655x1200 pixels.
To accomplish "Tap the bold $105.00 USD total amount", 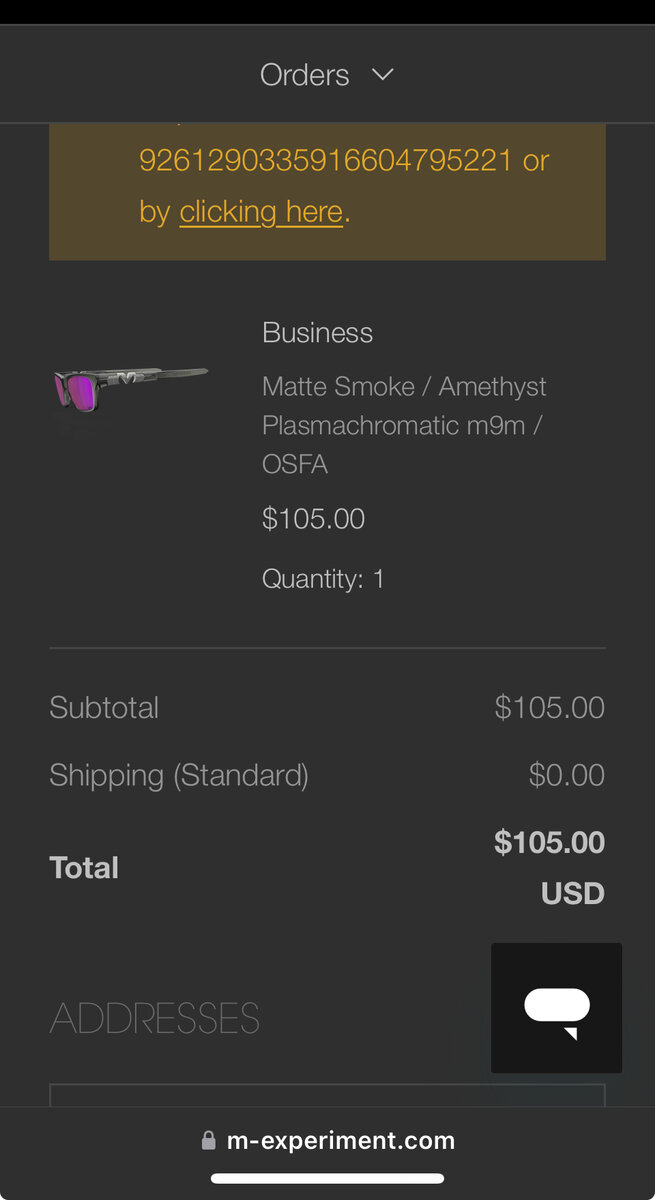I will pos(549,866).
